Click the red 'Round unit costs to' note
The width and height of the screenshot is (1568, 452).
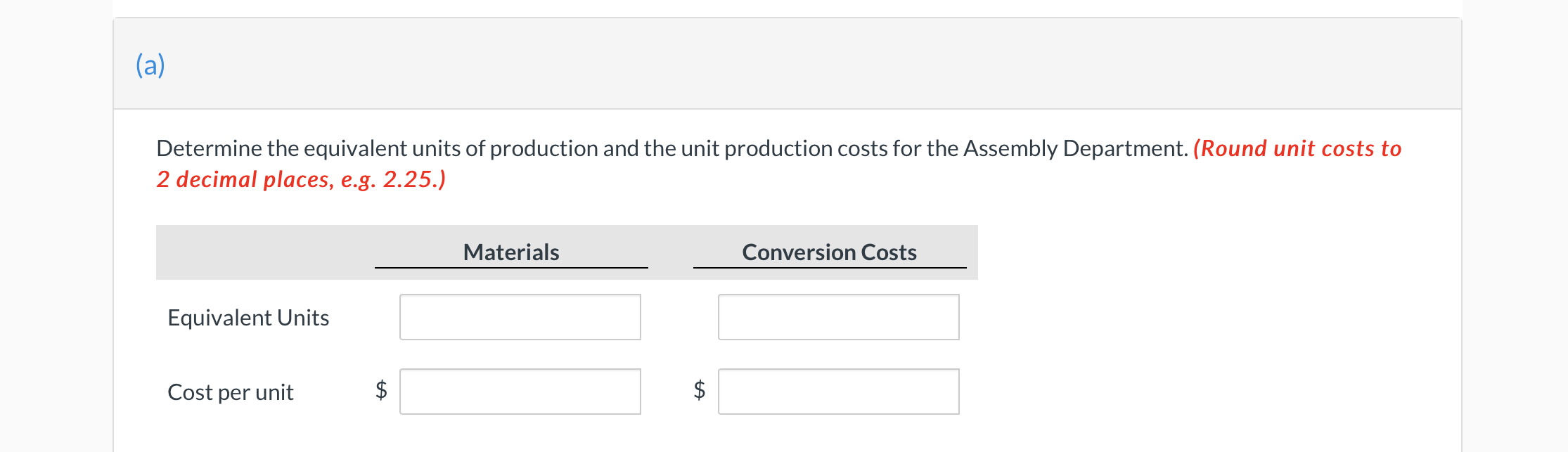(x=1297, y=148)
